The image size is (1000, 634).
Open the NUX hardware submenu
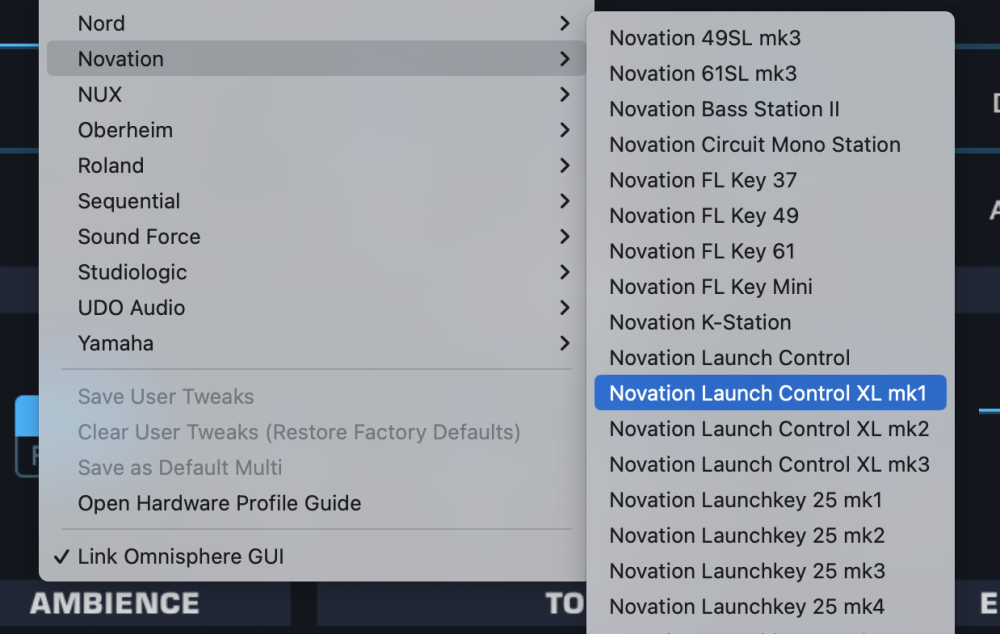tap(100, 95)
